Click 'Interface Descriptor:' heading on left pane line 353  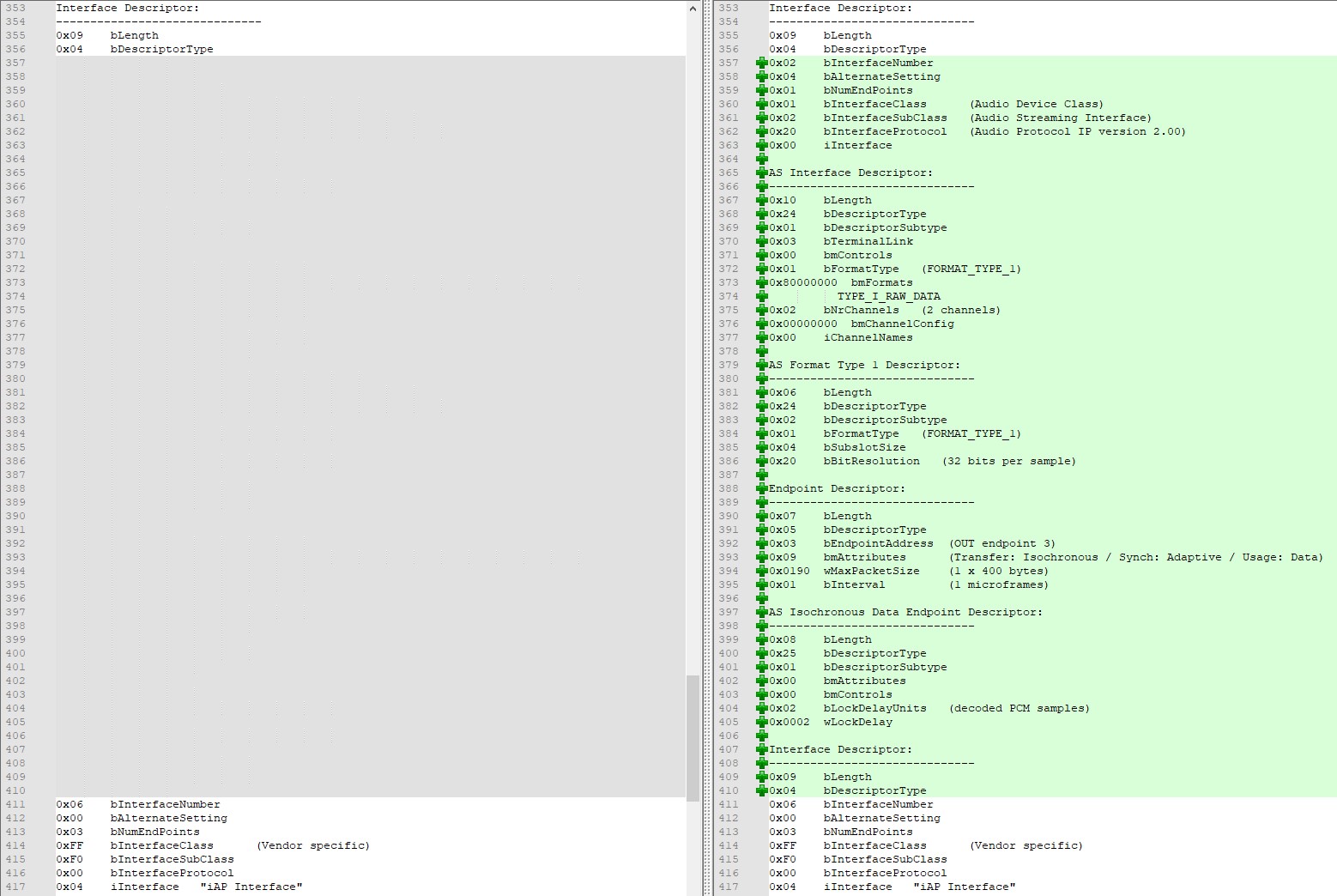[127, 8]
